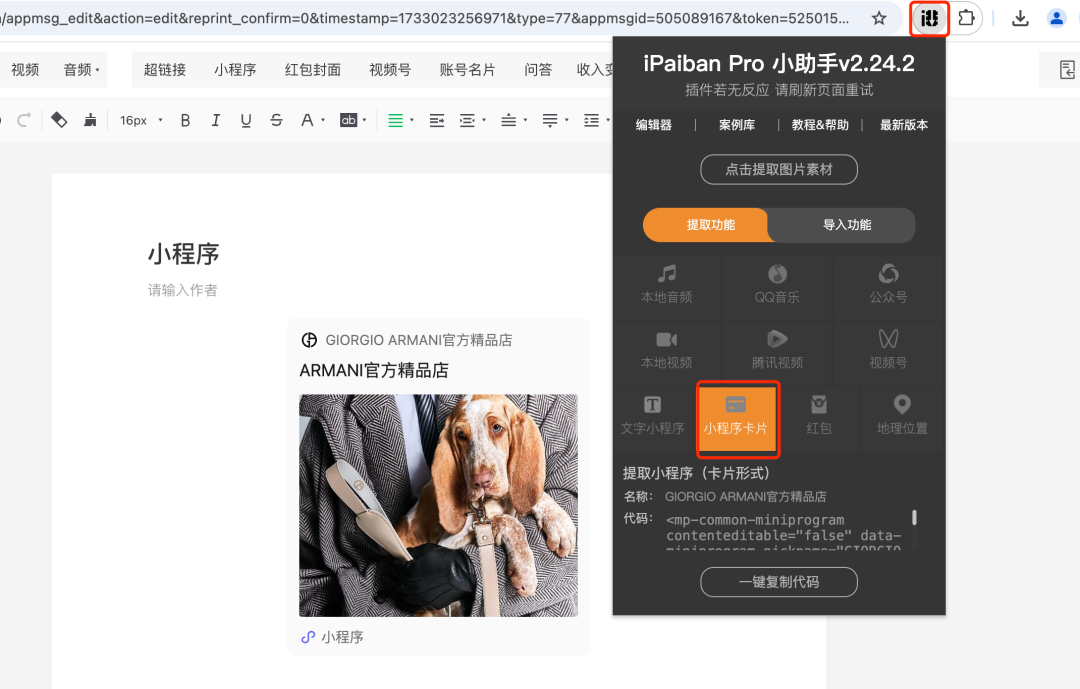
Task: Click 账号名片 in the insert bar
Action: click(467, 70)
